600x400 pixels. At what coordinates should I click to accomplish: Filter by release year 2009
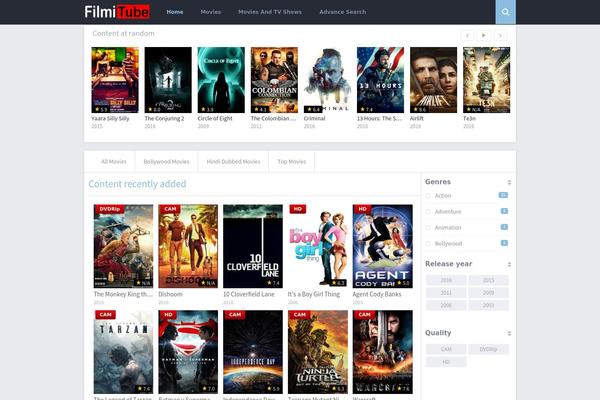pos(489,293)
